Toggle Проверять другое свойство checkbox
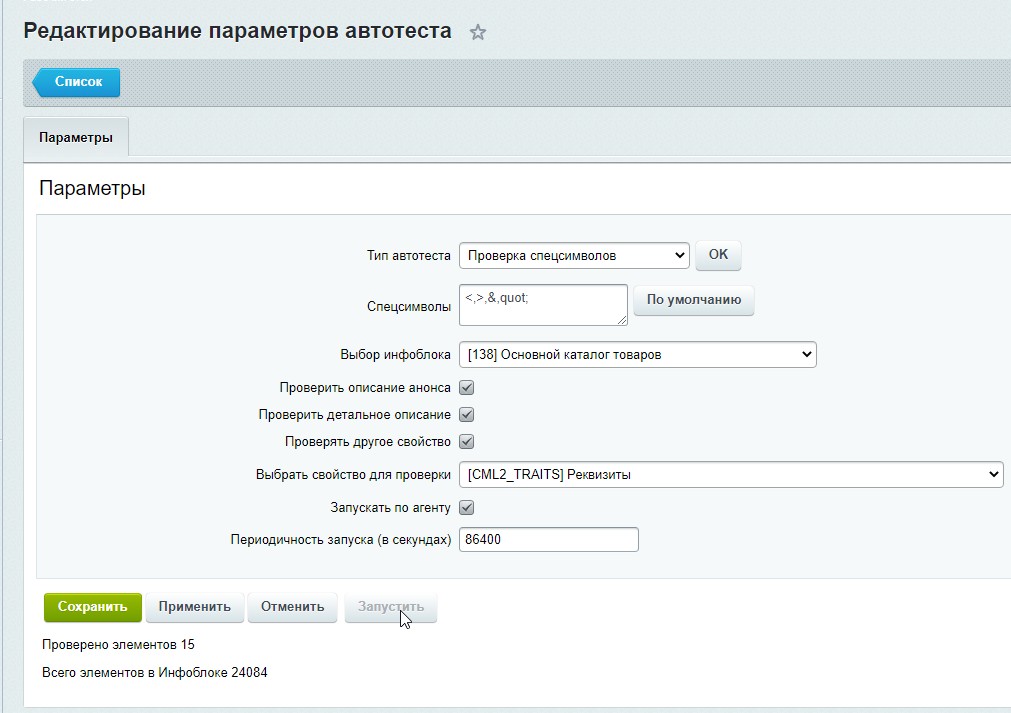Viewport: 1011px width, 713px height. coord(466,442)
